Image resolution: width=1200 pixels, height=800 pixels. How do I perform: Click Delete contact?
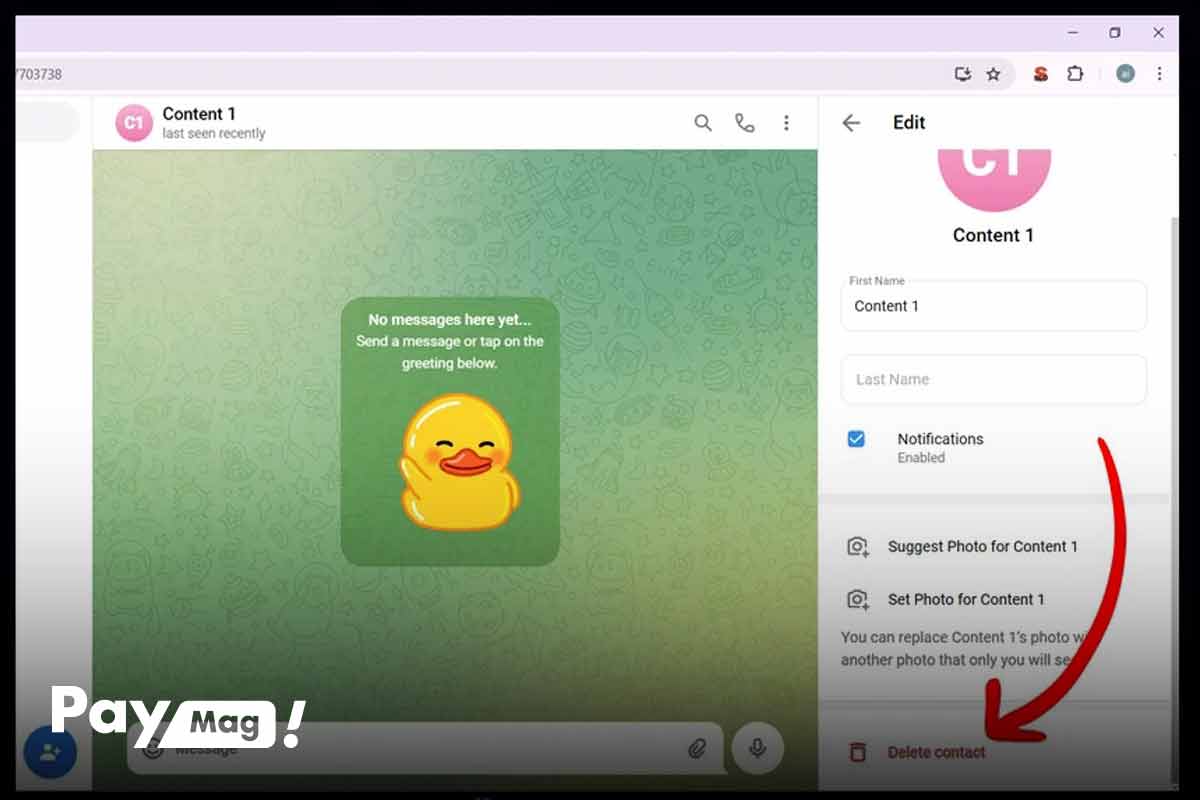pyautogui.click(x=936, y=752)
